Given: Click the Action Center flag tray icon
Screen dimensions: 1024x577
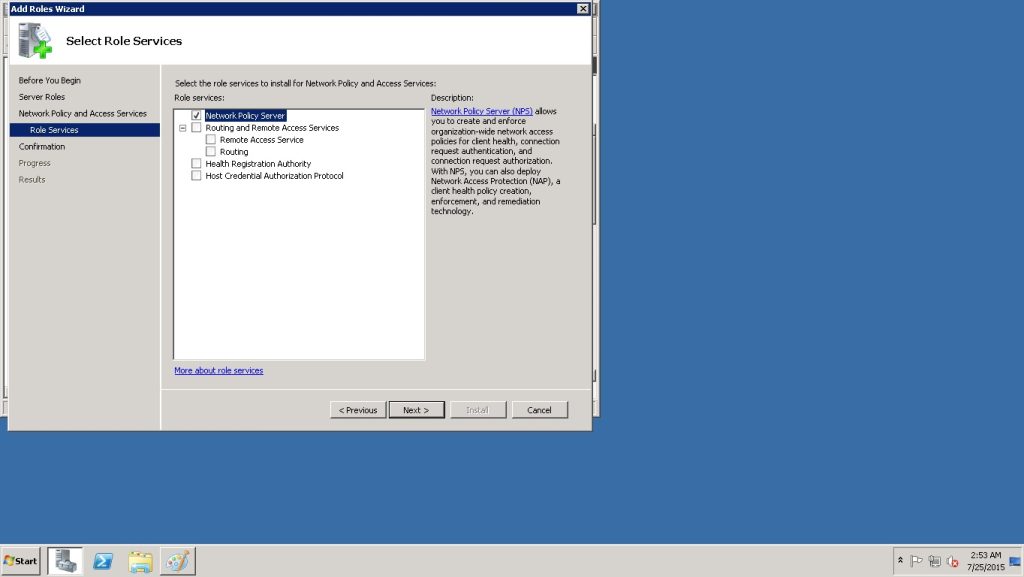Looking at the screenshot, I should click(917, 561).
